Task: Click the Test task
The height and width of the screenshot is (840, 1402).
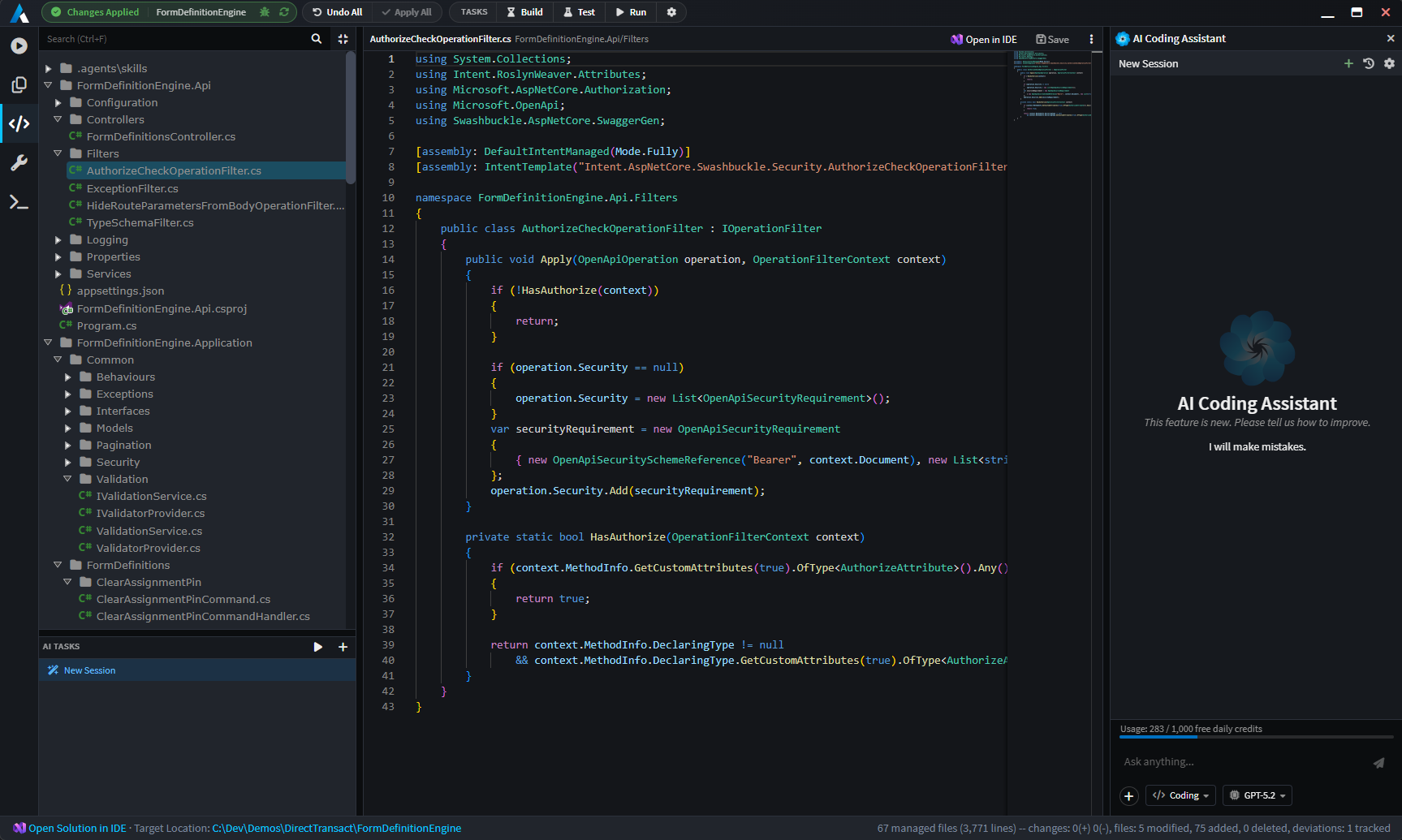Action: point(580,12)
